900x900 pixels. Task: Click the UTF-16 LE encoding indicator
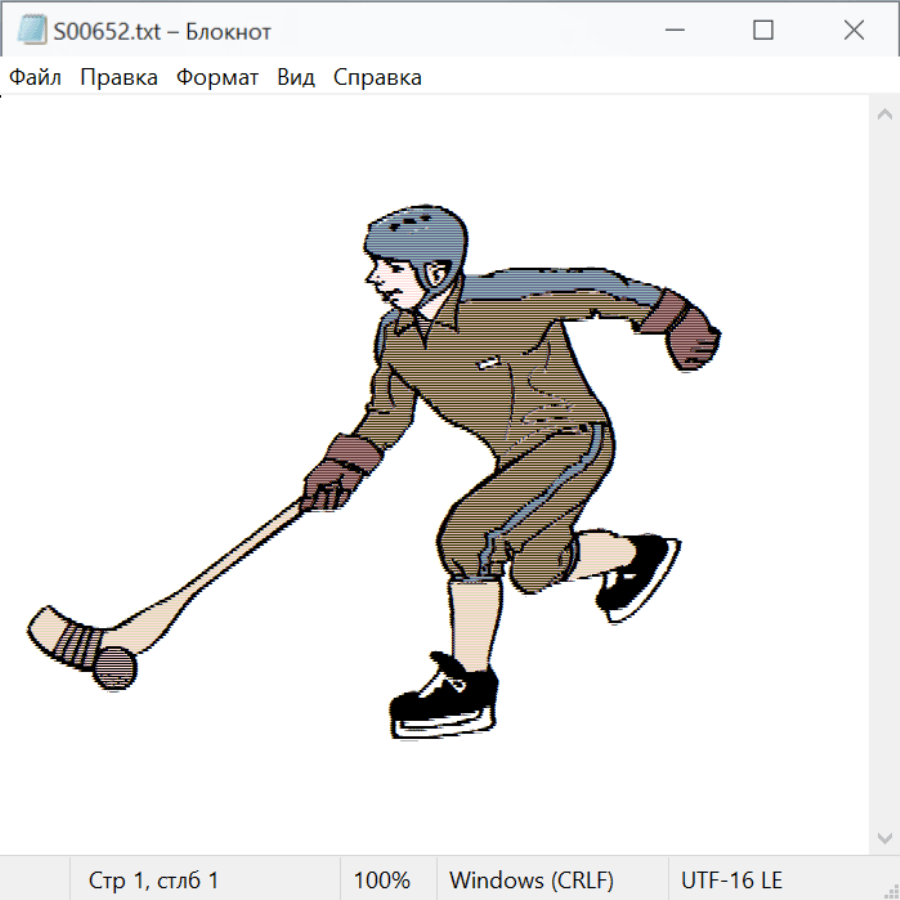tap(731, 881)
